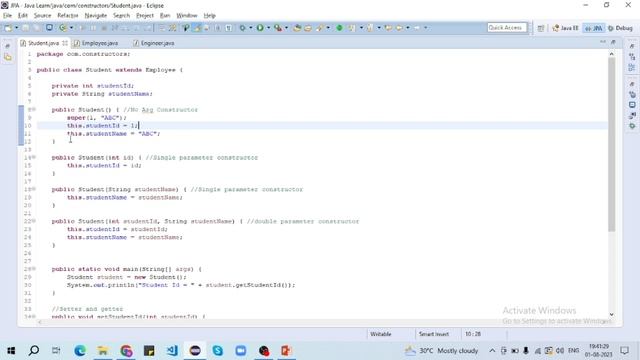The height and width of the screenshot is (360, 640).
Task: Open the Refactor menu
Action: tap(68, 16)
